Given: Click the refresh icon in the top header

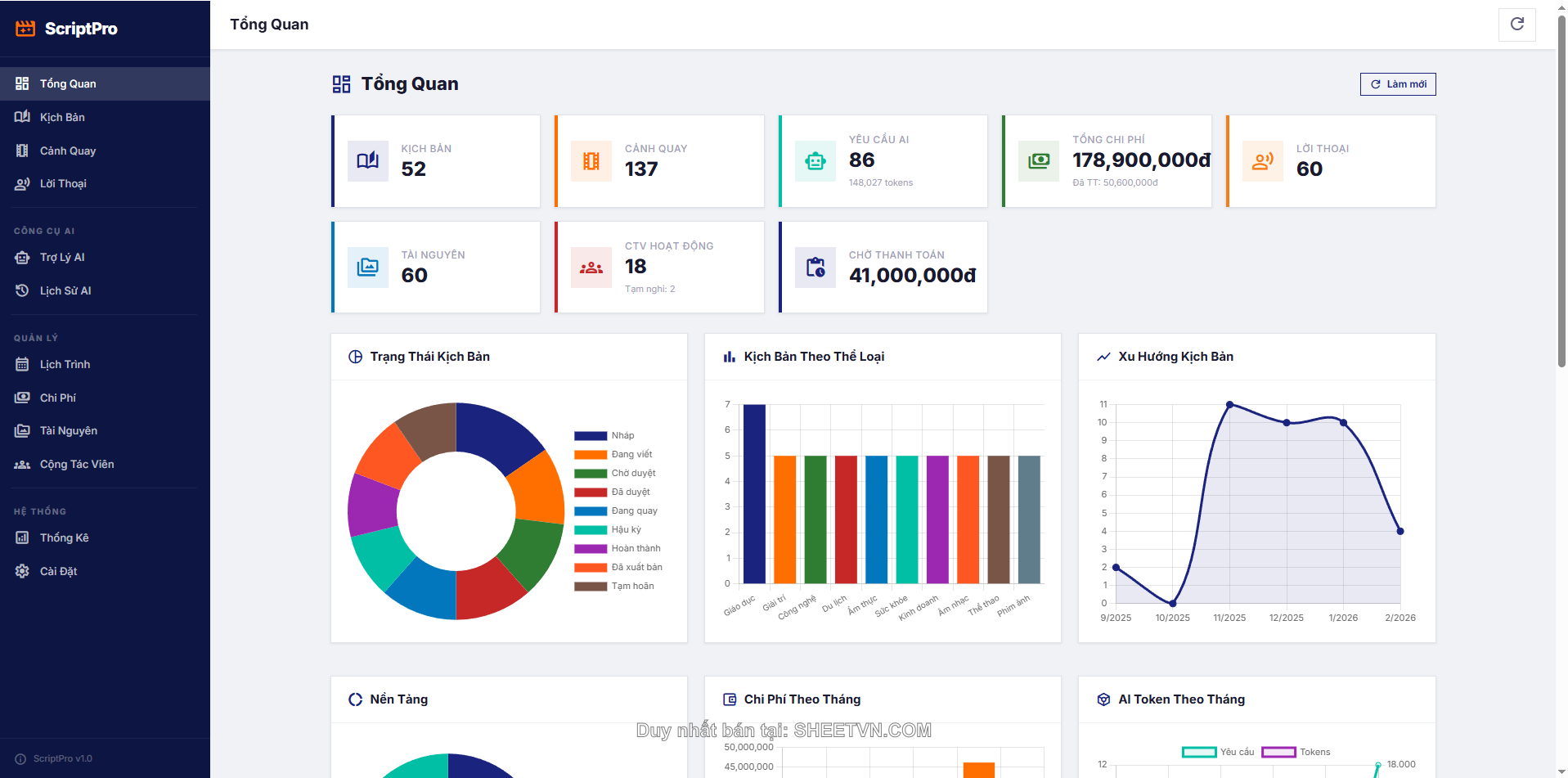Looking at the screenshot, I should pyautogui.click(x=1516, y=25).
